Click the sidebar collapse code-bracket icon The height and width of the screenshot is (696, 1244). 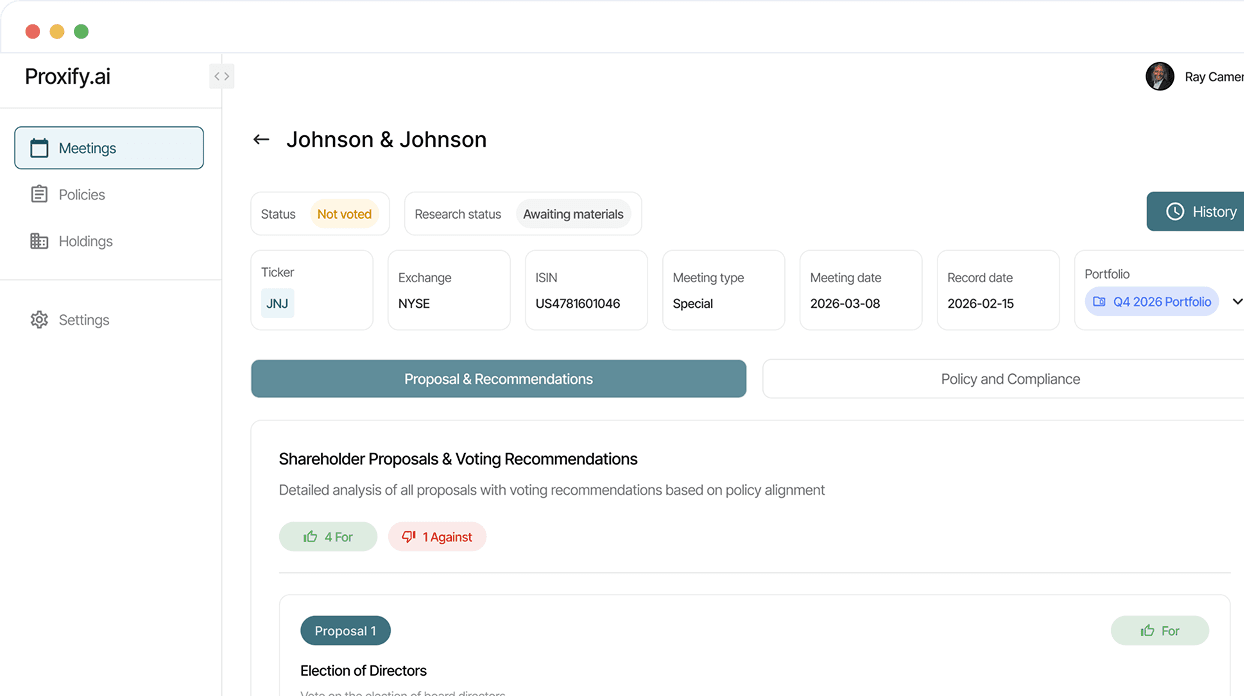(222, 76)
